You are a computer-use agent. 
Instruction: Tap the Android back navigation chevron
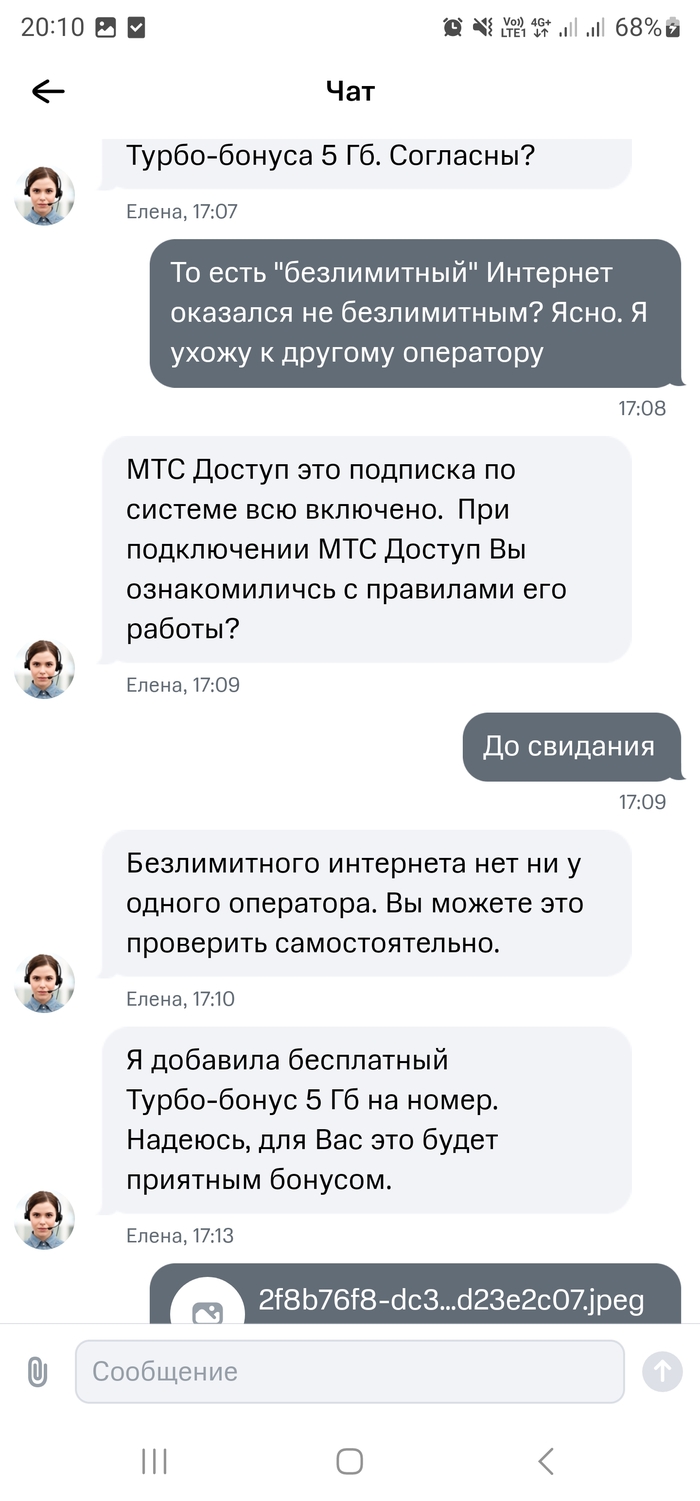pos(545,1461)
